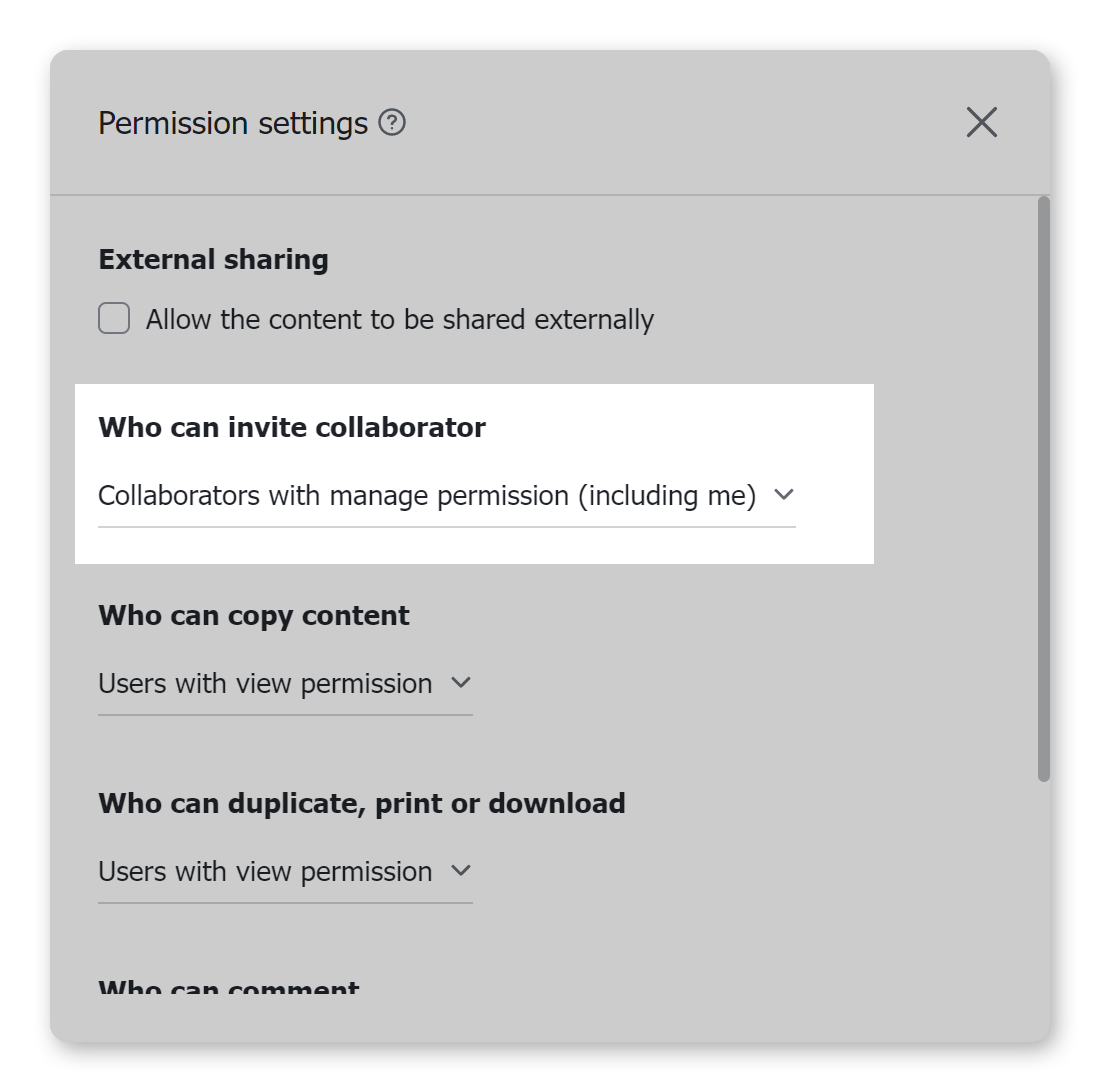Image resolution: width=1100 pixels, height=1092 pixels.
Task: Open the duplicate, print or download dropdown
Action: [x=266, y=872]
